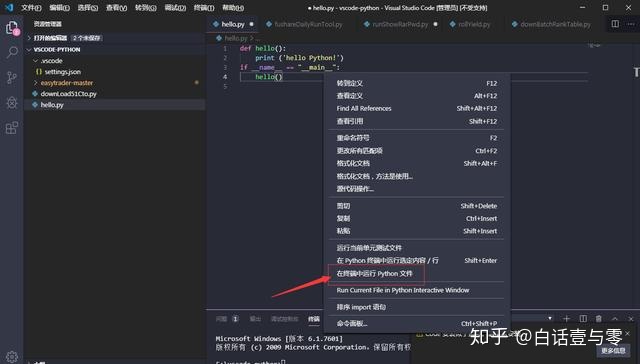
Task: Choose 粘贴 in the context menu
Action: 416,231
